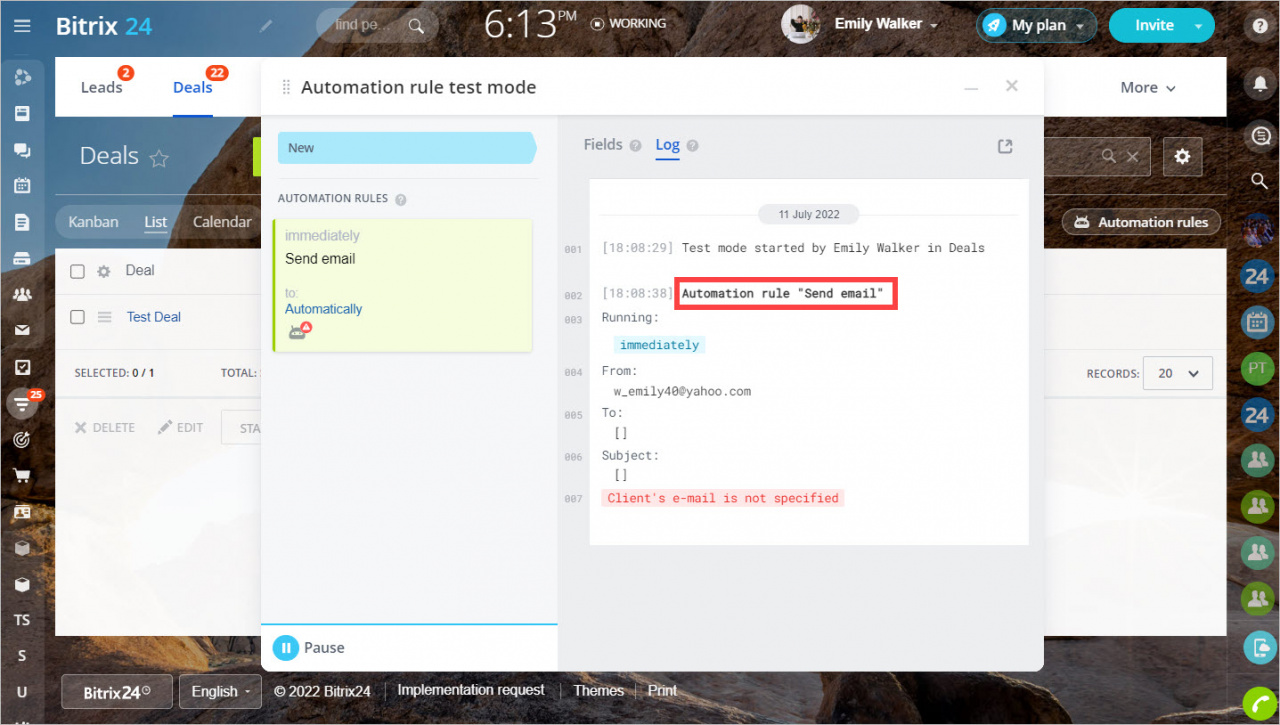The width and height of the screenshot is (1280, 725).
Task: Open the Deals settings gear
Action: click(1183, 157)
